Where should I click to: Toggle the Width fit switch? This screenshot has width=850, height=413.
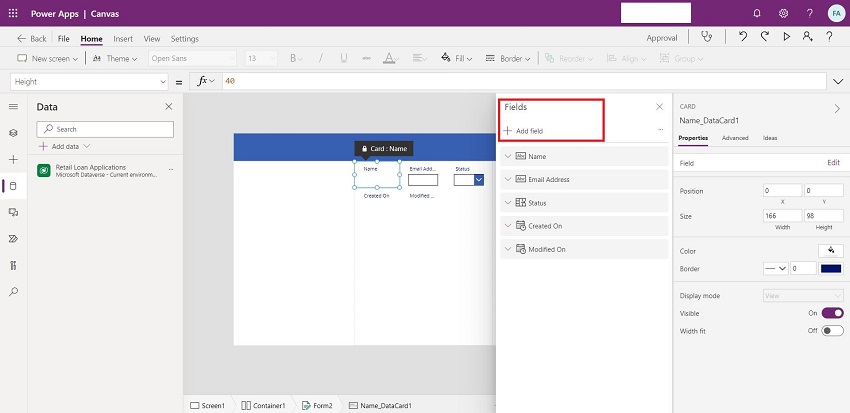point(832,331)
